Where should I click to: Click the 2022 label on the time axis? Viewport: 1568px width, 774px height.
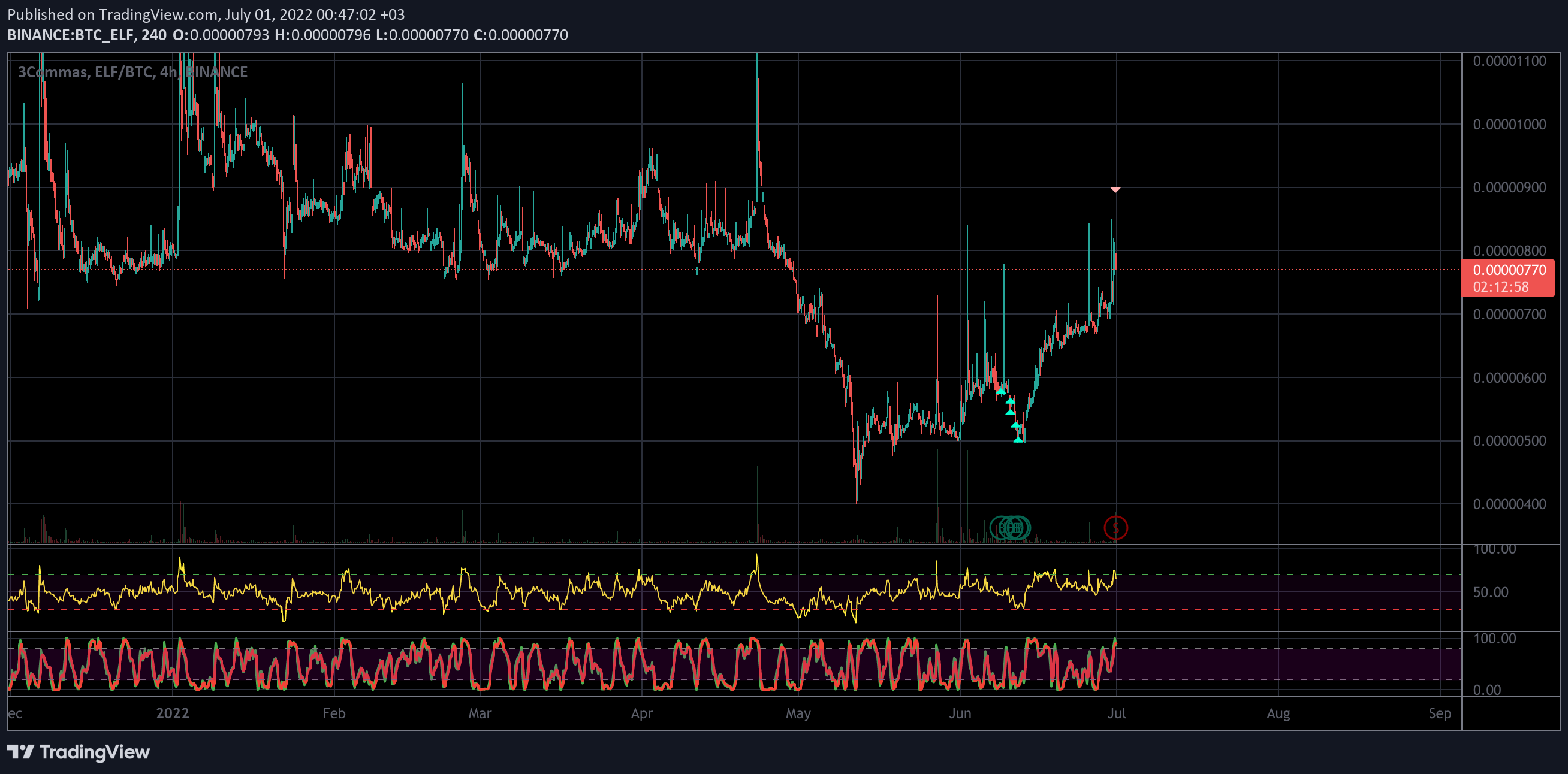click(172, 713)
